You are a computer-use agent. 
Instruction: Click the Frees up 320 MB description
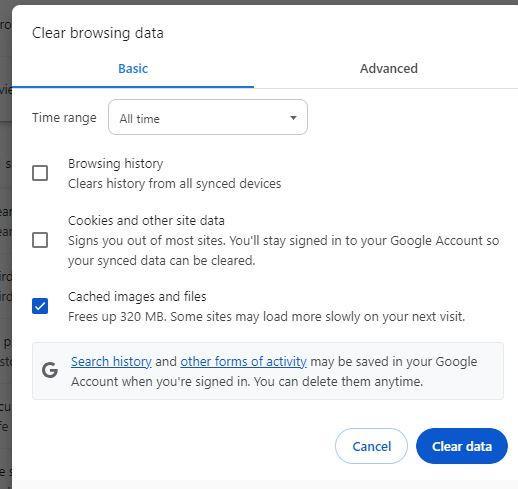click(266, 317)
